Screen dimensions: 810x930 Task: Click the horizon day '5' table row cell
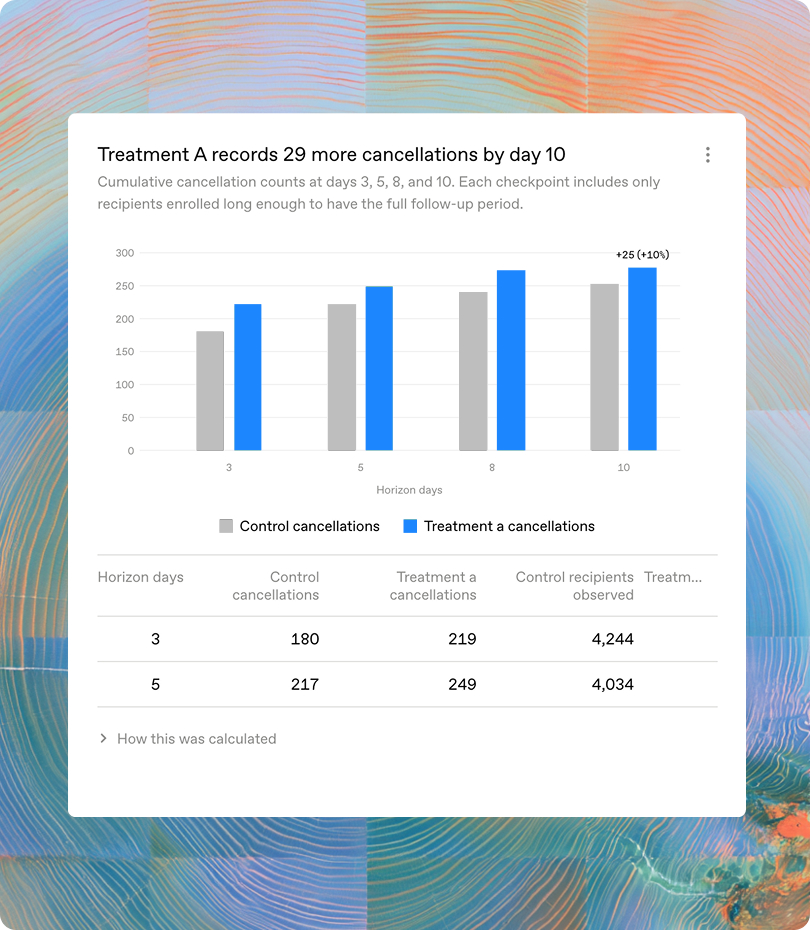click(155, 684)
